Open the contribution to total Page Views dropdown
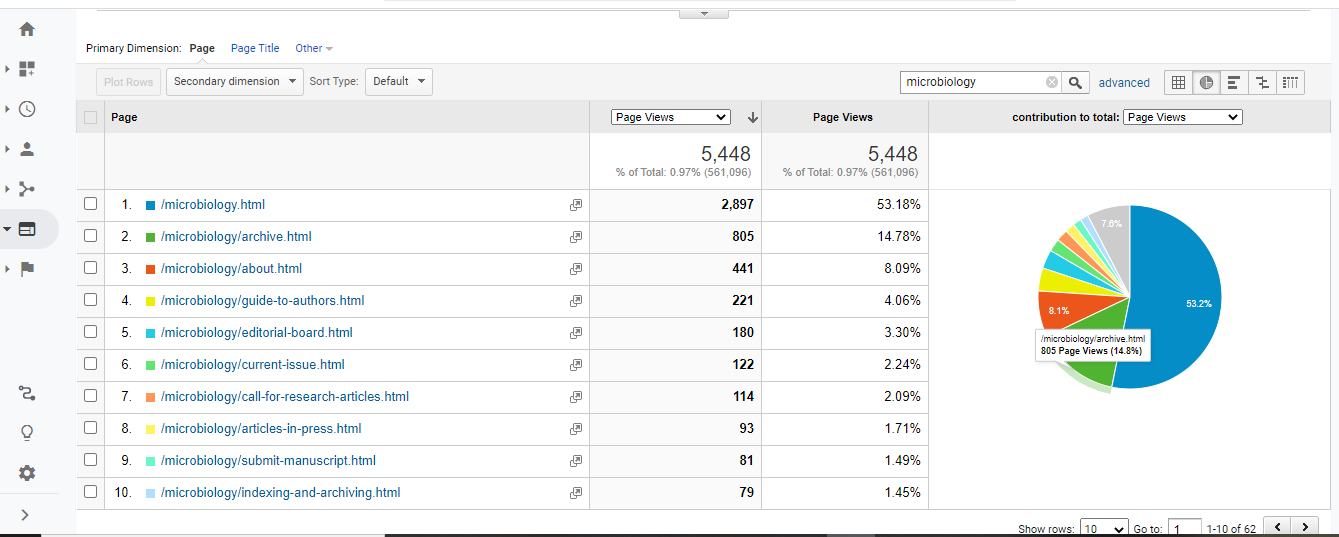 (x=1182, y=117)
